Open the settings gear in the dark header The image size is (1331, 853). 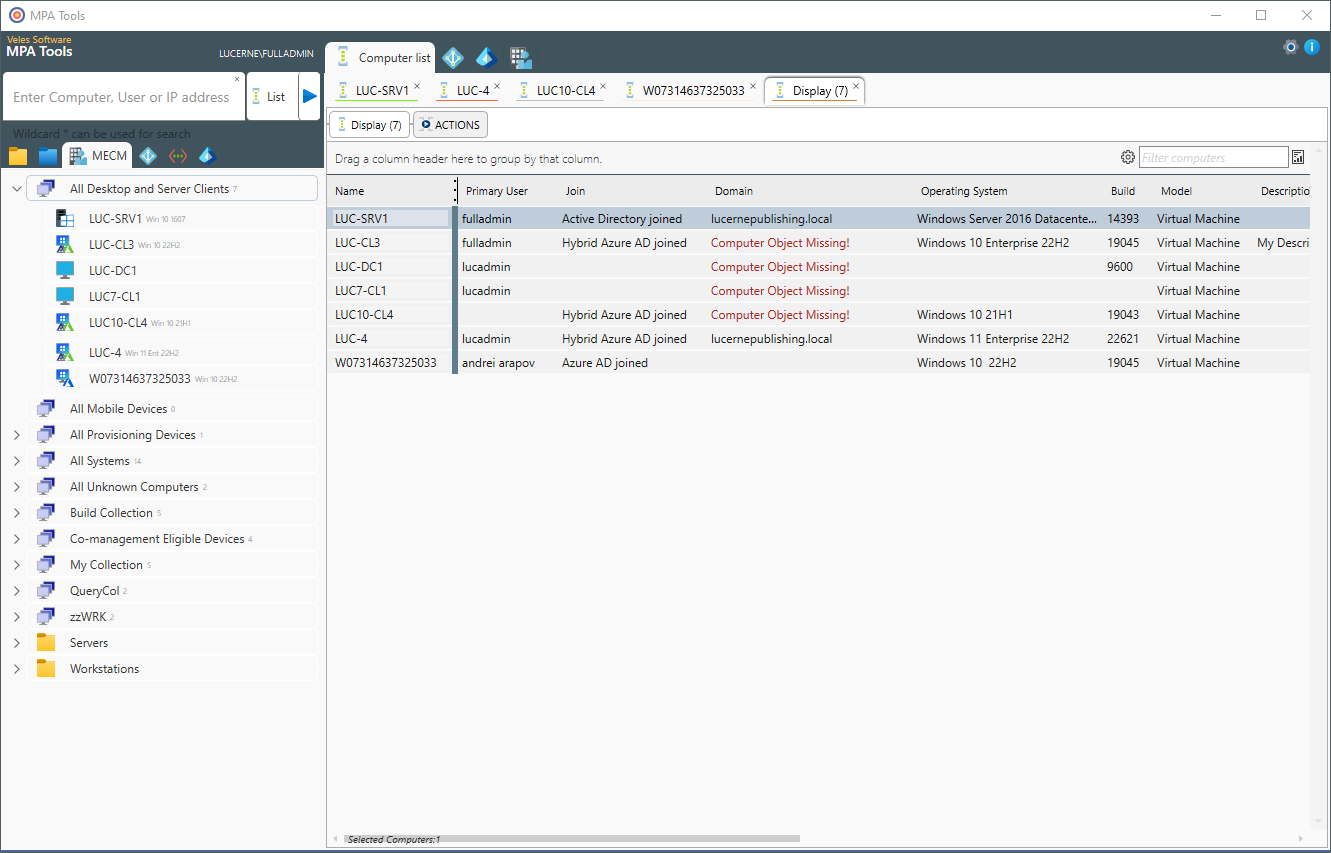coord(1290,47)
